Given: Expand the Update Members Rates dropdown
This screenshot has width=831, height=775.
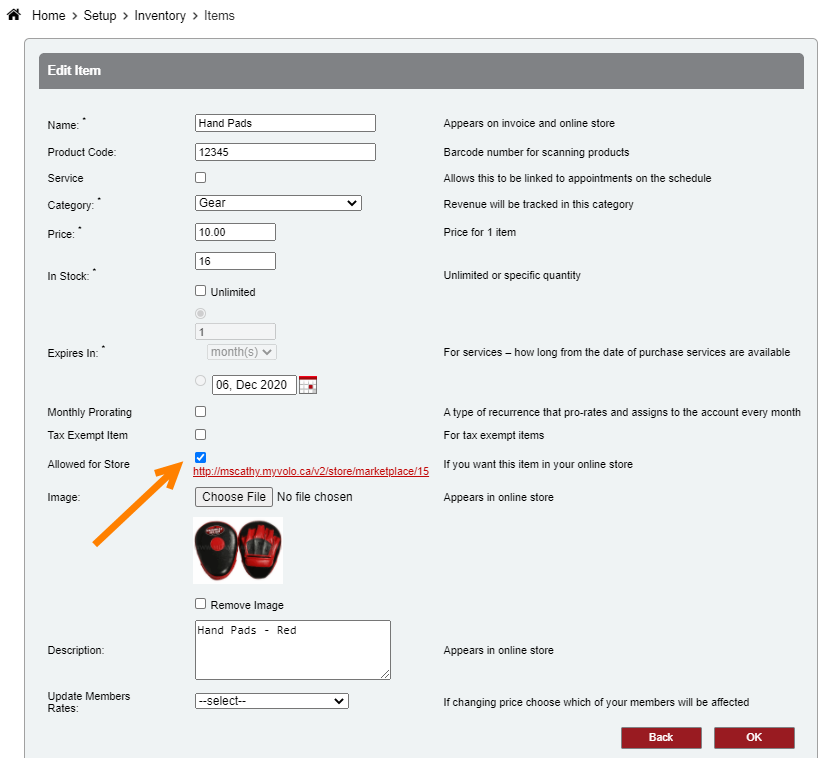Looking at the screenshot, I should tap(271, 701).
